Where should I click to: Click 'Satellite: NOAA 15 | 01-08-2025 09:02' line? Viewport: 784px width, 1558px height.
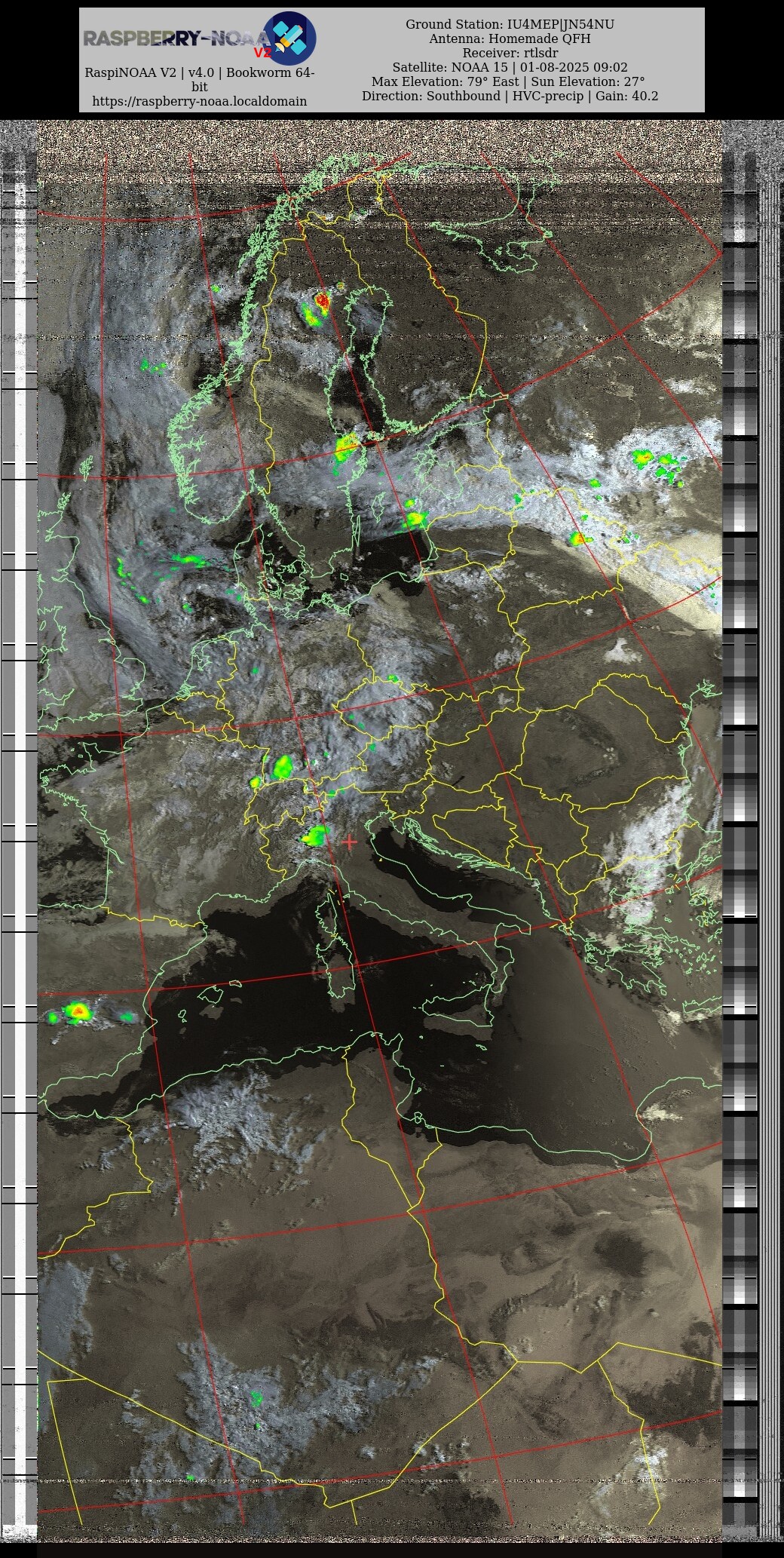pos(510,67)
